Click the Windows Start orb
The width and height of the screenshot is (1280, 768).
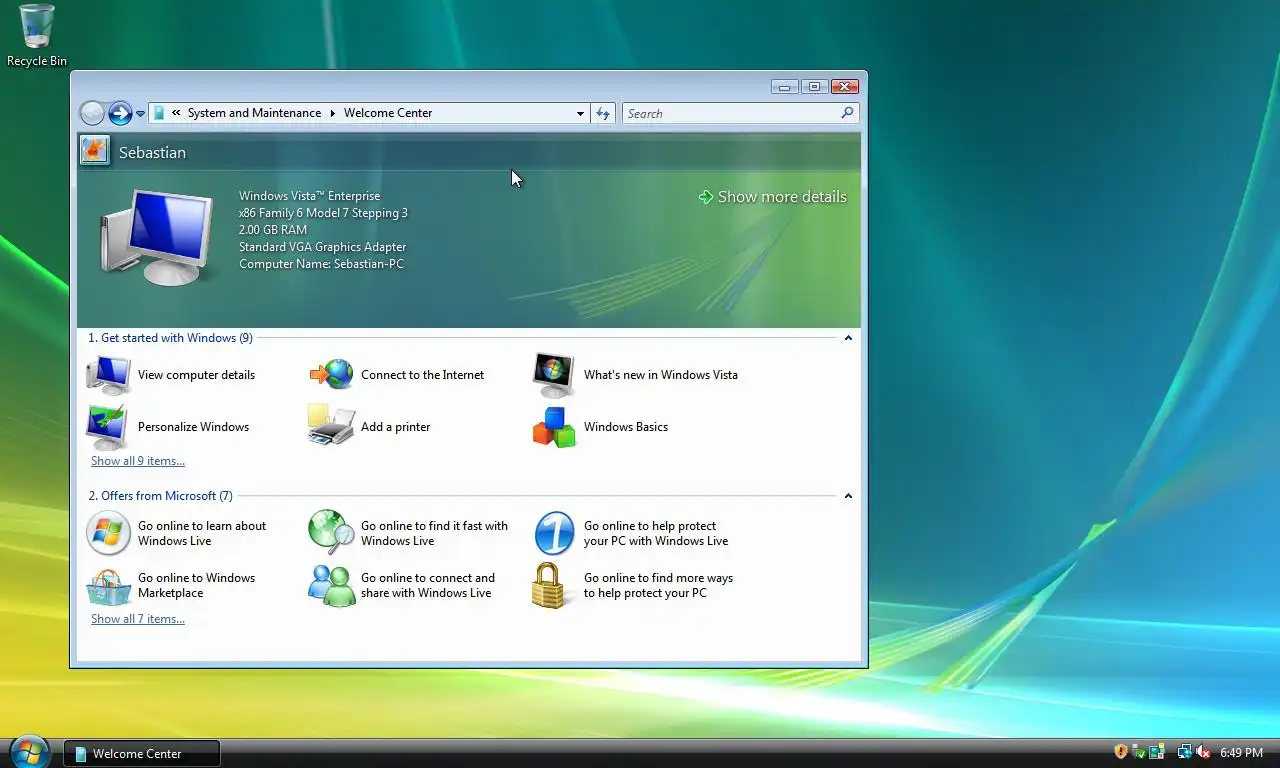[x=28, y=751]
